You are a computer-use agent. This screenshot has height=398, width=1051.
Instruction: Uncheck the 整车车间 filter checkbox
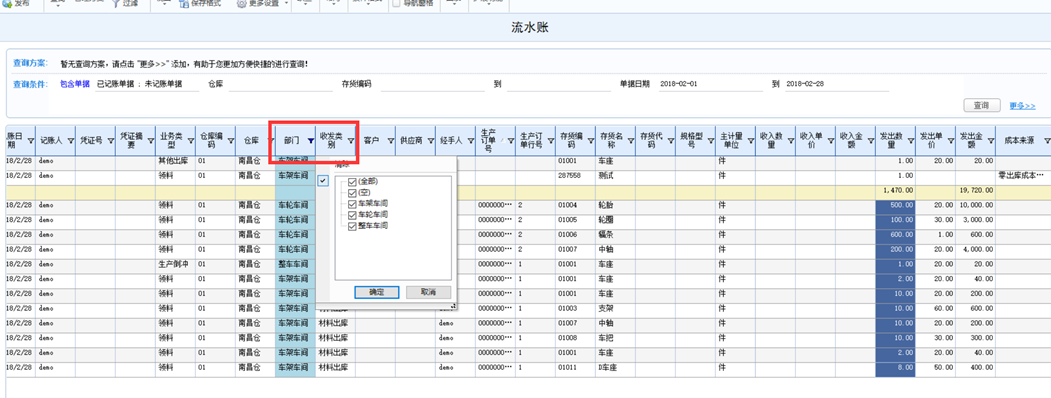pos(352,226)
